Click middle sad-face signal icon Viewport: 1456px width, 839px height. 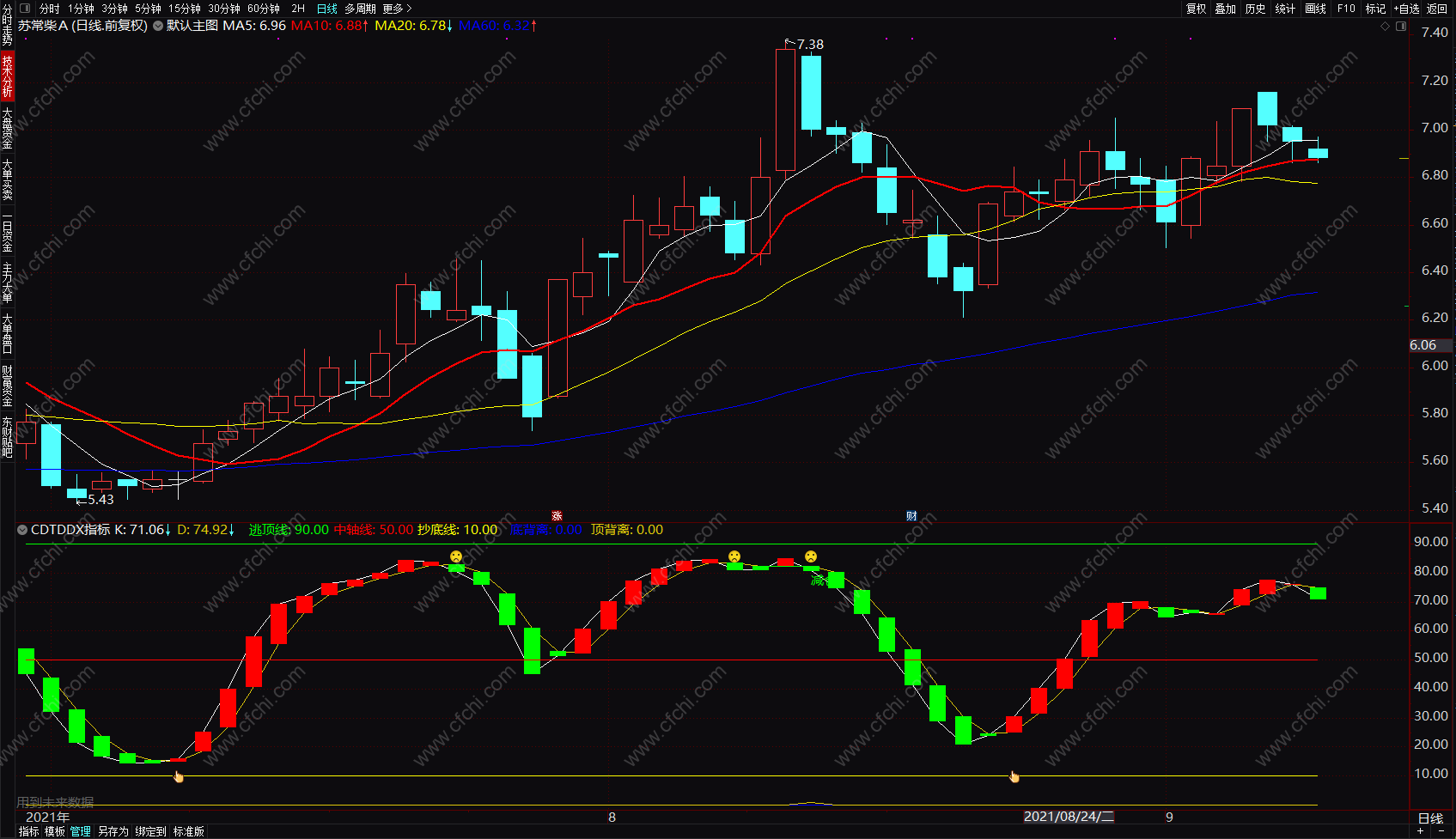point(734,556)
